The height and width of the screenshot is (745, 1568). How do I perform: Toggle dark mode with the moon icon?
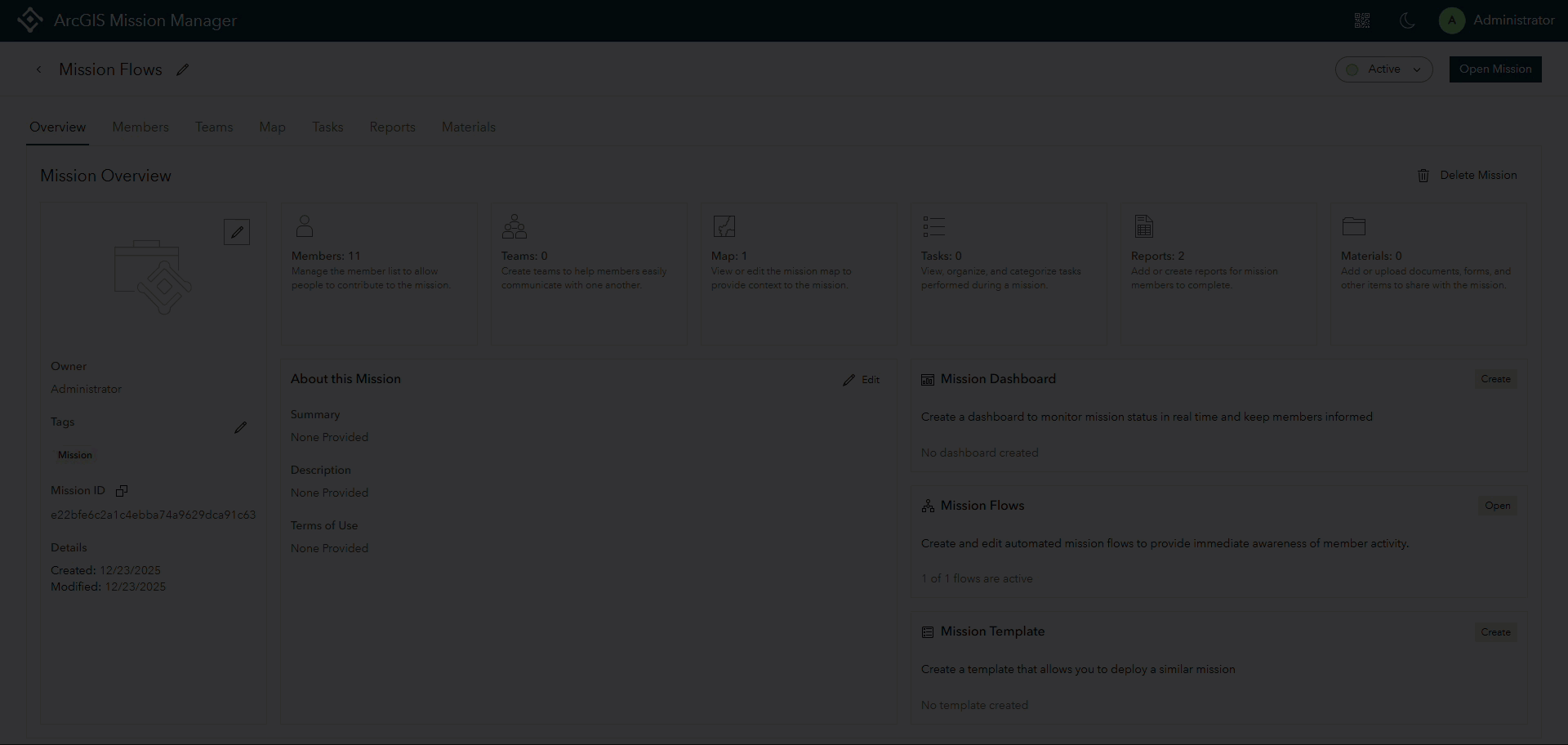coord(1407,20)
